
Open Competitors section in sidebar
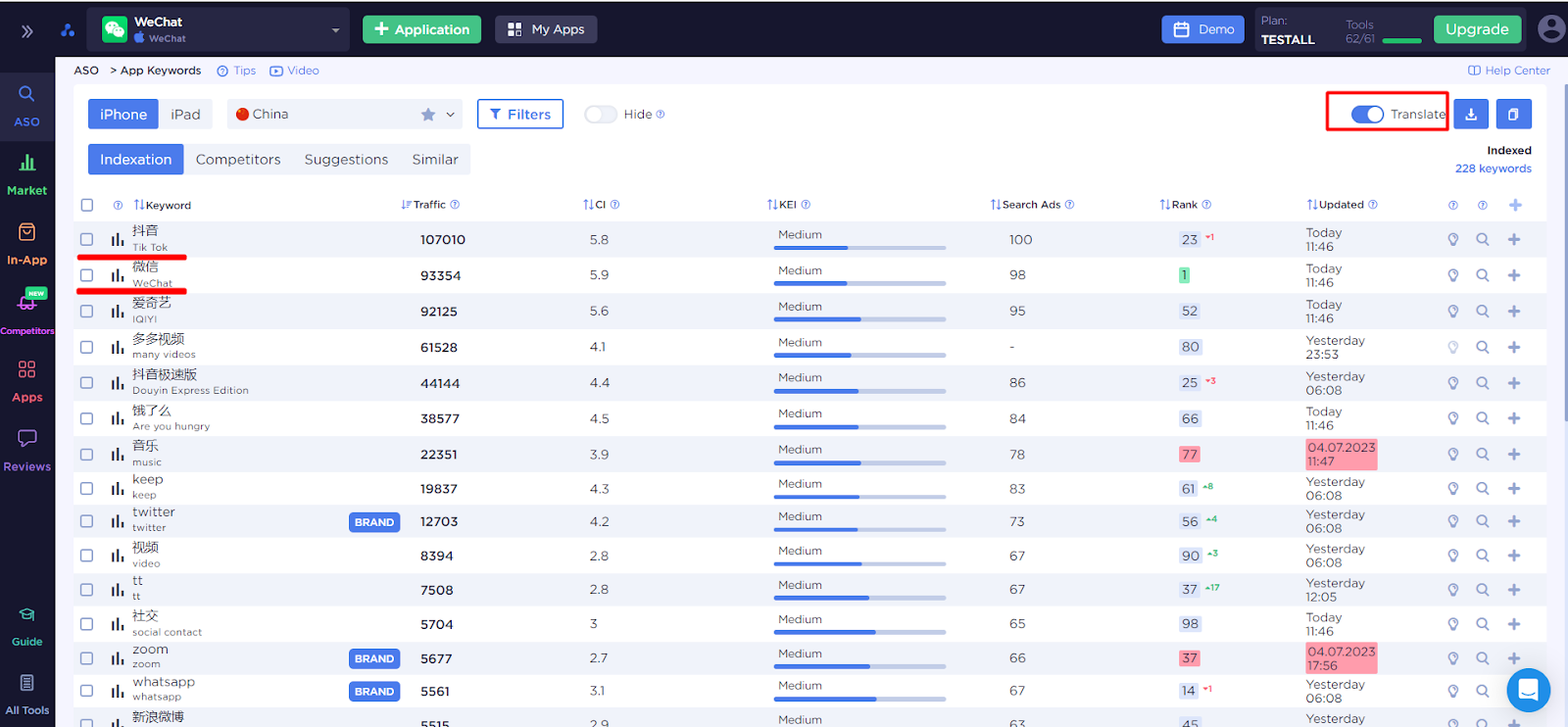click(x=26, y=314)
